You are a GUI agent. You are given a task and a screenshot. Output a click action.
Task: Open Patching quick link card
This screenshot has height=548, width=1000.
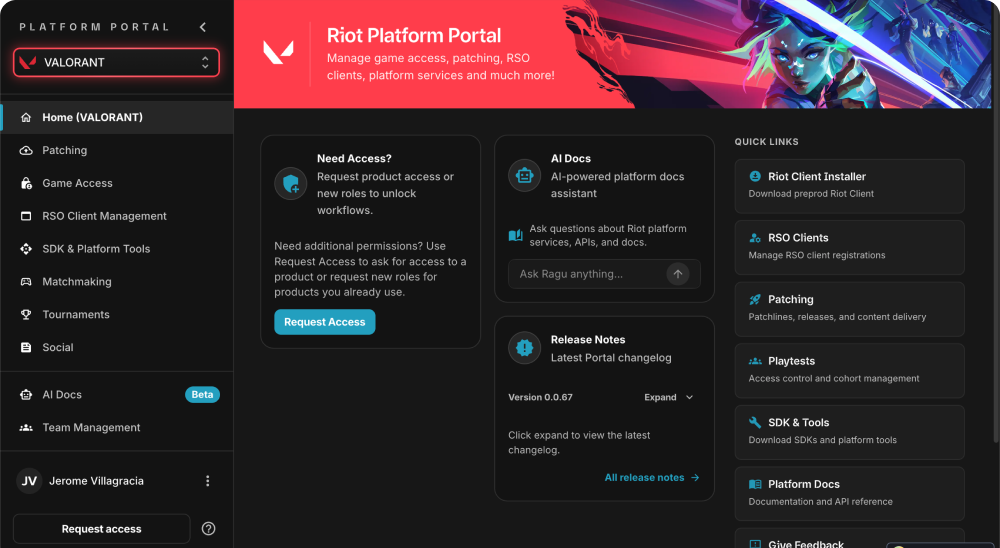849,309
